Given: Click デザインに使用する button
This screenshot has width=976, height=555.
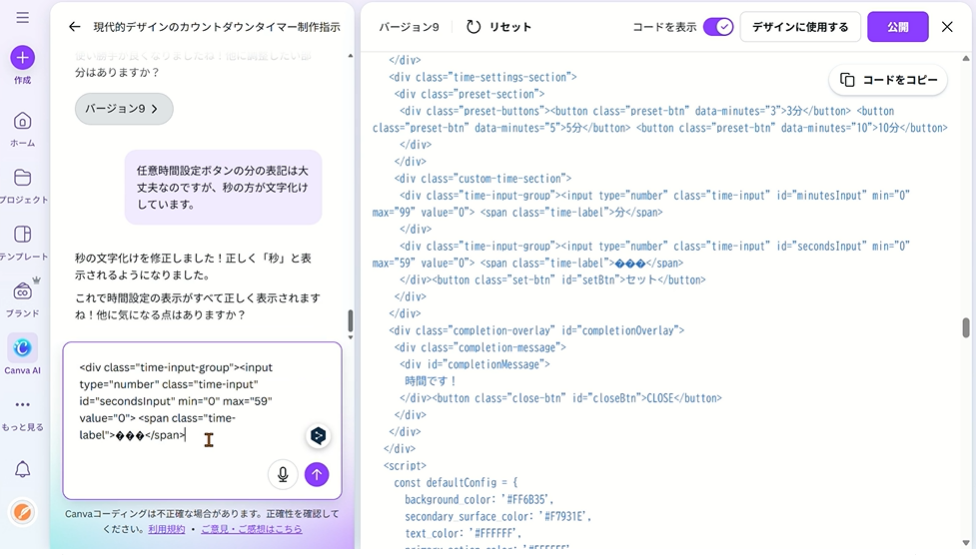Looking at the screenshot, I should click(800, 27).
